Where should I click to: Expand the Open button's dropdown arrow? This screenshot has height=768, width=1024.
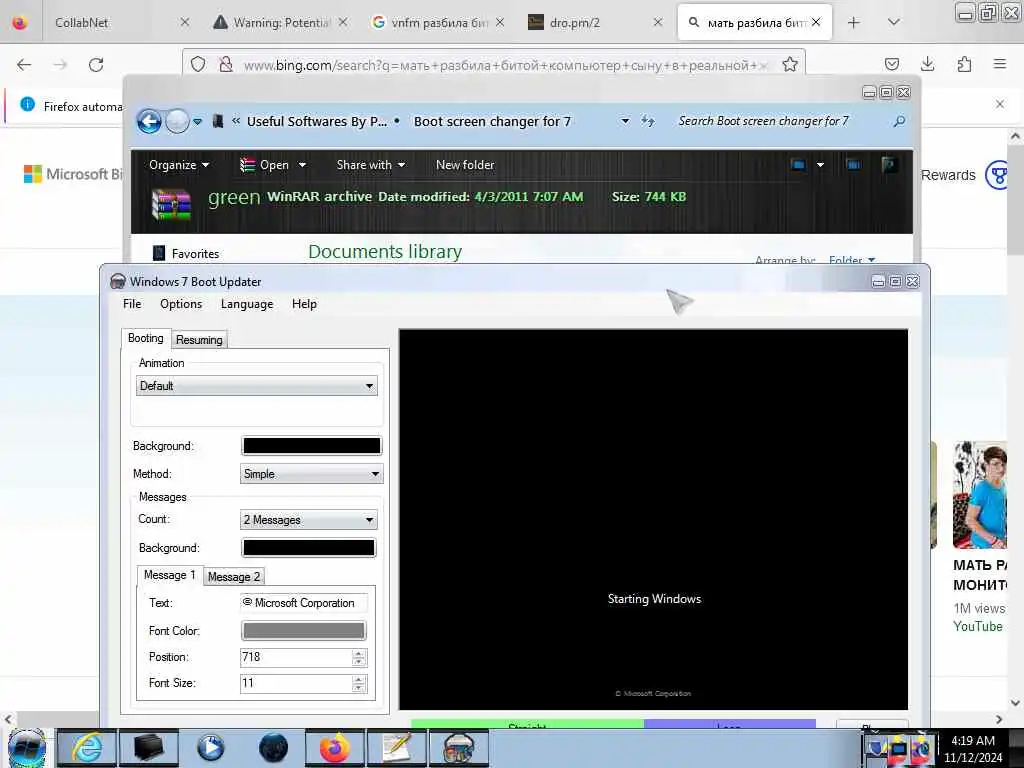point(302,165)
